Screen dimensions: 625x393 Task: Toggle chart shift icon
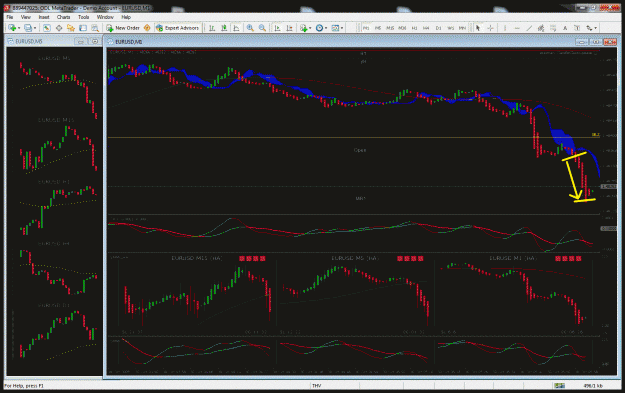(x=290, y=28)
